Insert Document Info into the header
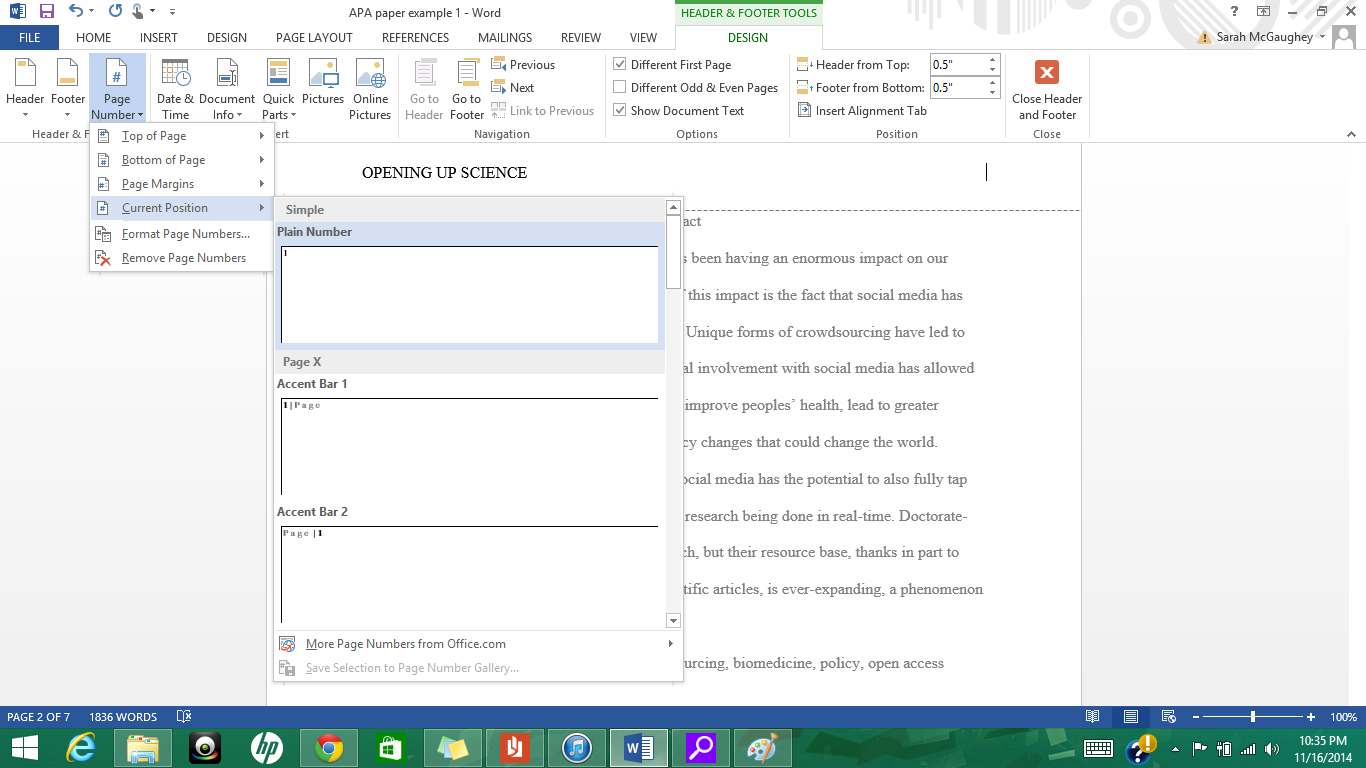 coord(227,87)
